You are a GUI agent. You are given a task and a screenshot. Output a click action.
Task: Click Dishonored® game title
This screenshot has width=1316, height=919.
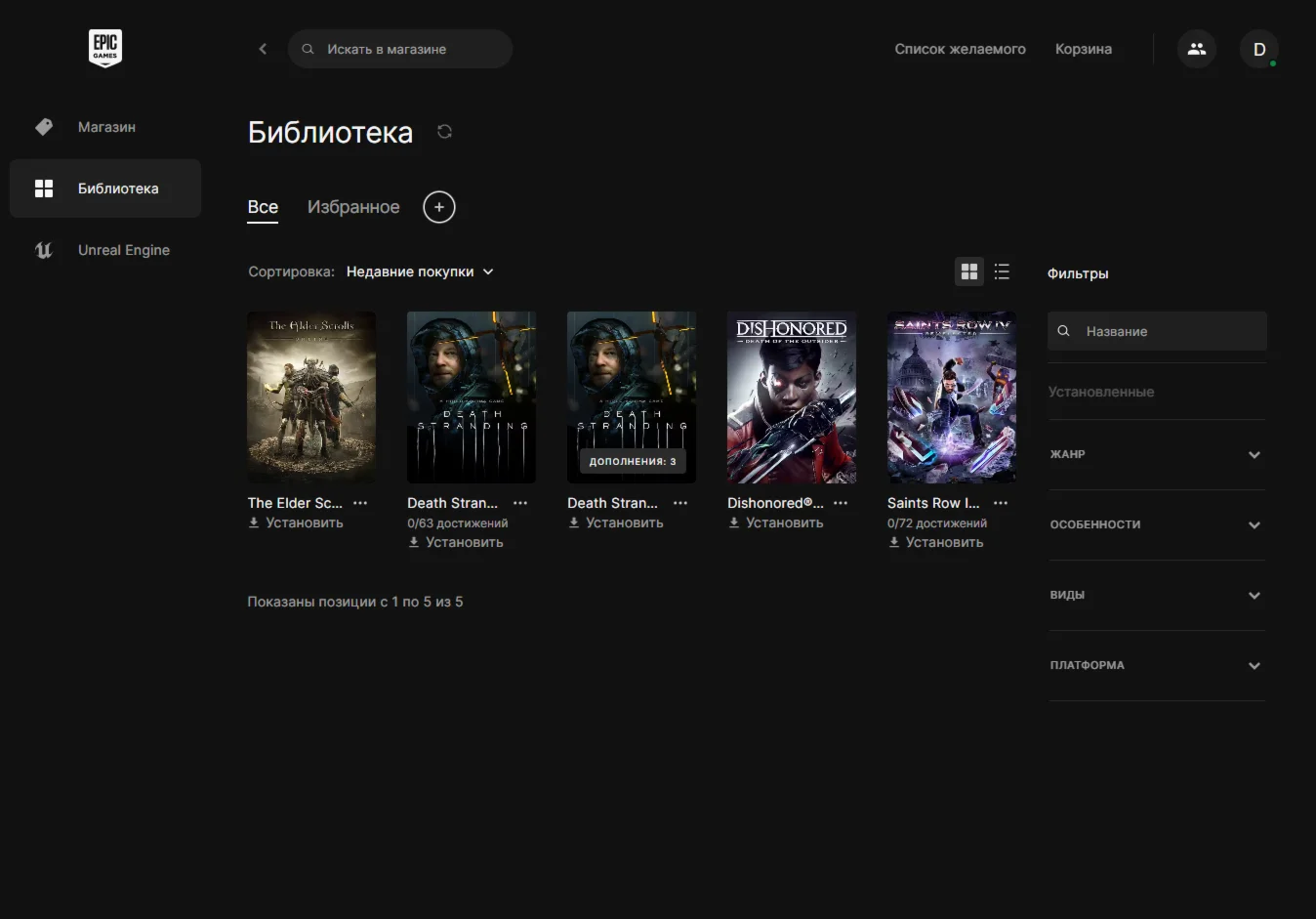coord(775,503)
